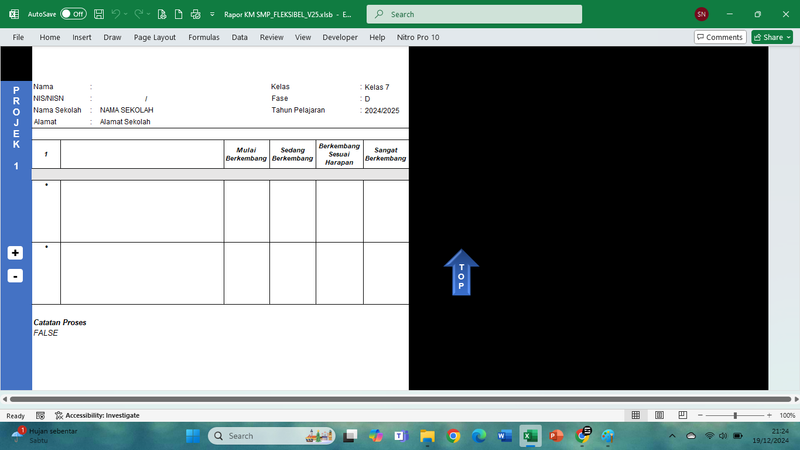
Task: Open File Explorer from taskbar
Action: click(427, 436)
